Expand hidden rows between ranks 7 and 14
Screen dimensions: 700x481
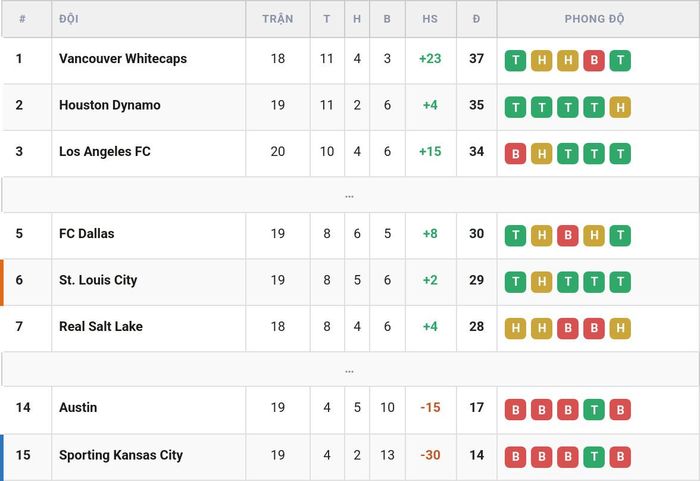[x=350, y=370]
